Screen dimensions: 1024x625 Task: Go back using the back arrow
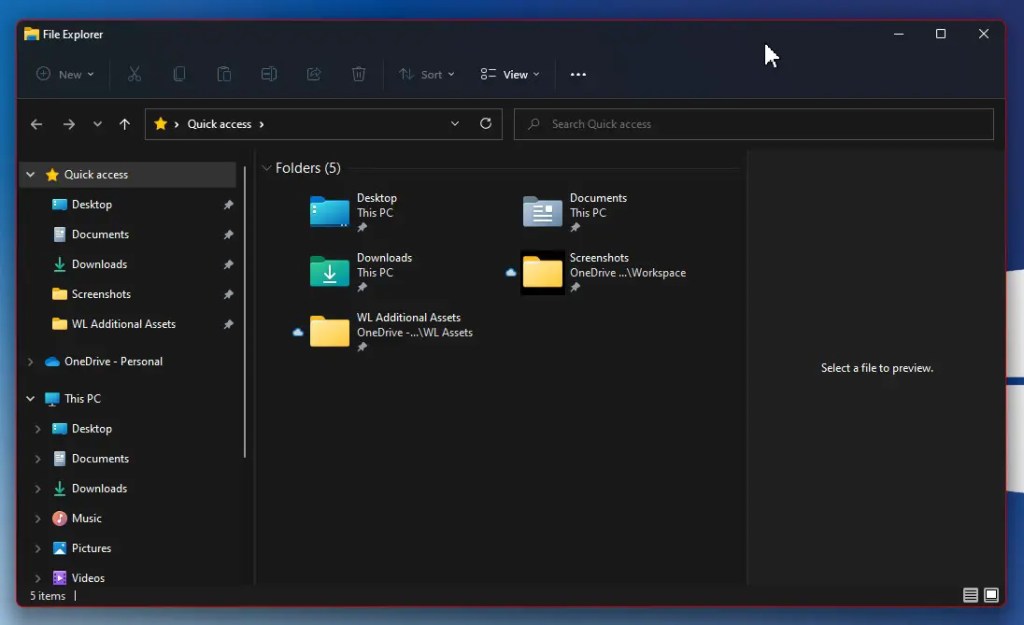pos(36,123)
